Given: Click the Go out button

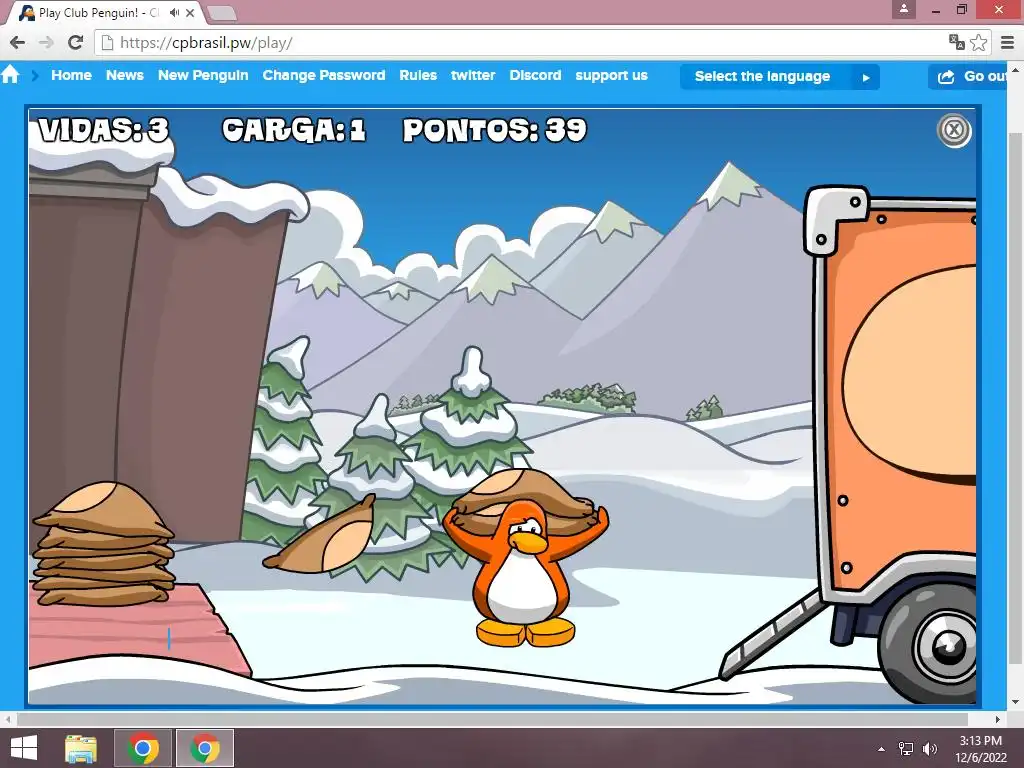Looking at the screenshot, I should pyautogui.click(x=968, y=76).
